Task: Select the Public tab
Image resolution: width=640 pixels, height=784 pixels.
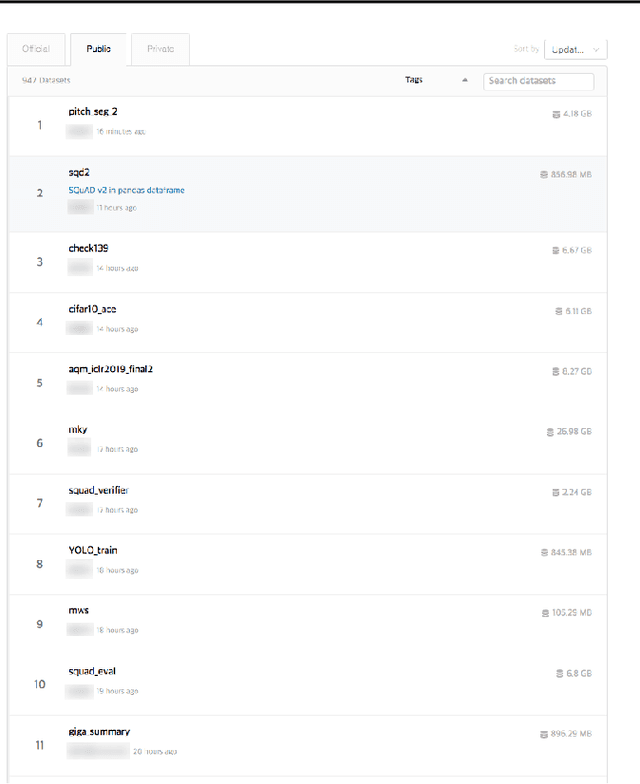Action: pos(98,49)
